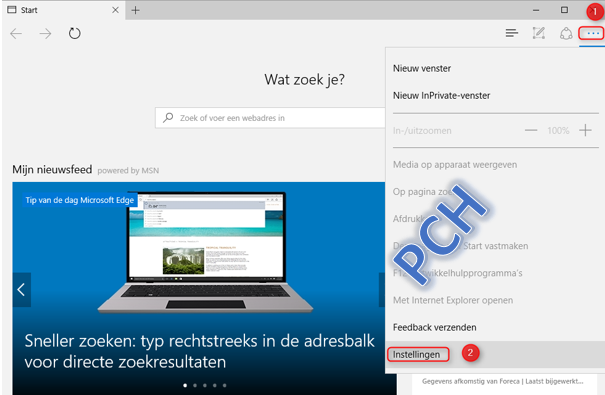Show previous news slide with left chevron
The width and height of the screenshot is (605, 395).
[22, 290]
